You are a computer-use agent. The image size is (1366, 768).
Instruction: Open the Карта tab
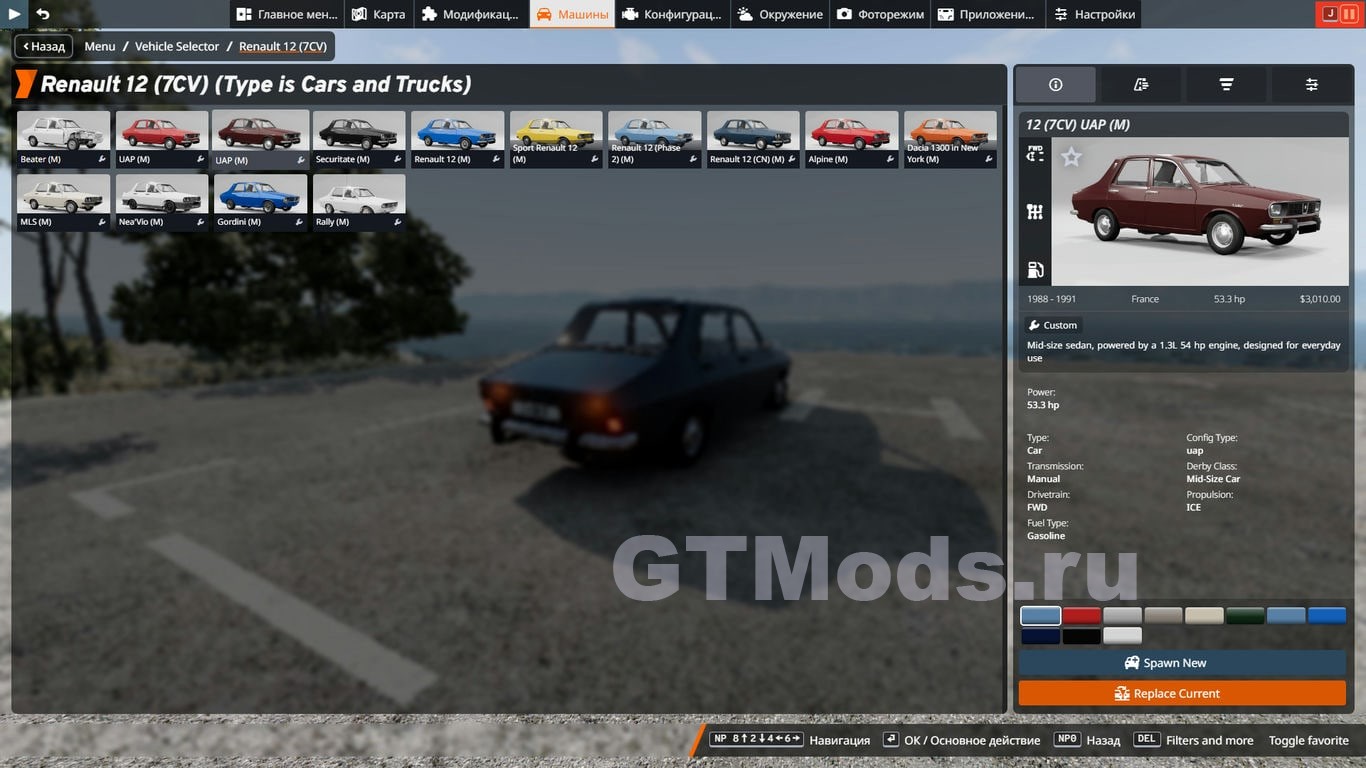[x=378, y=14]
